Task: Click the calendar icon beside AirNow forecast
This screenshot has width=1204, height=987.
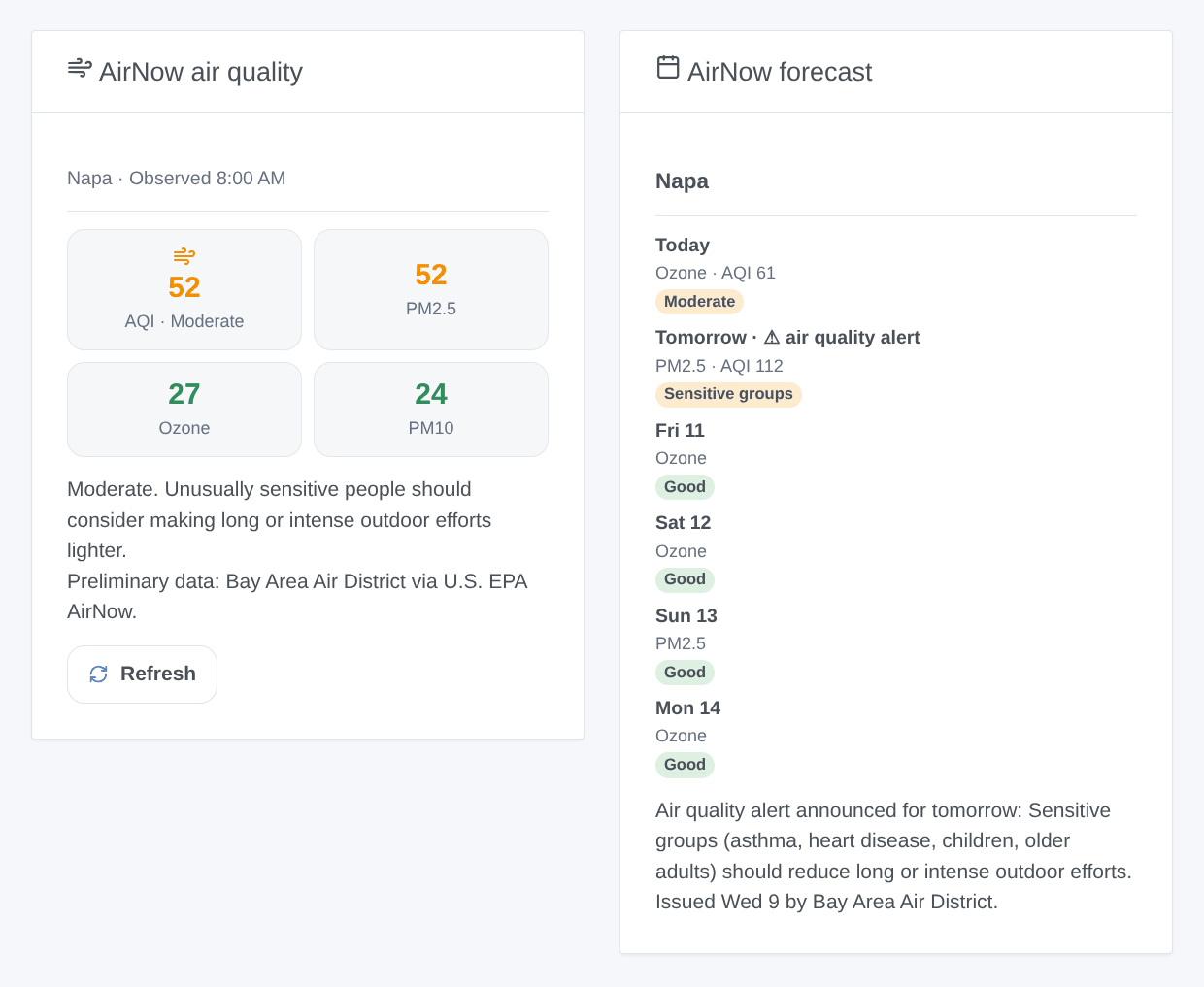Action: [x=668, y=67]
